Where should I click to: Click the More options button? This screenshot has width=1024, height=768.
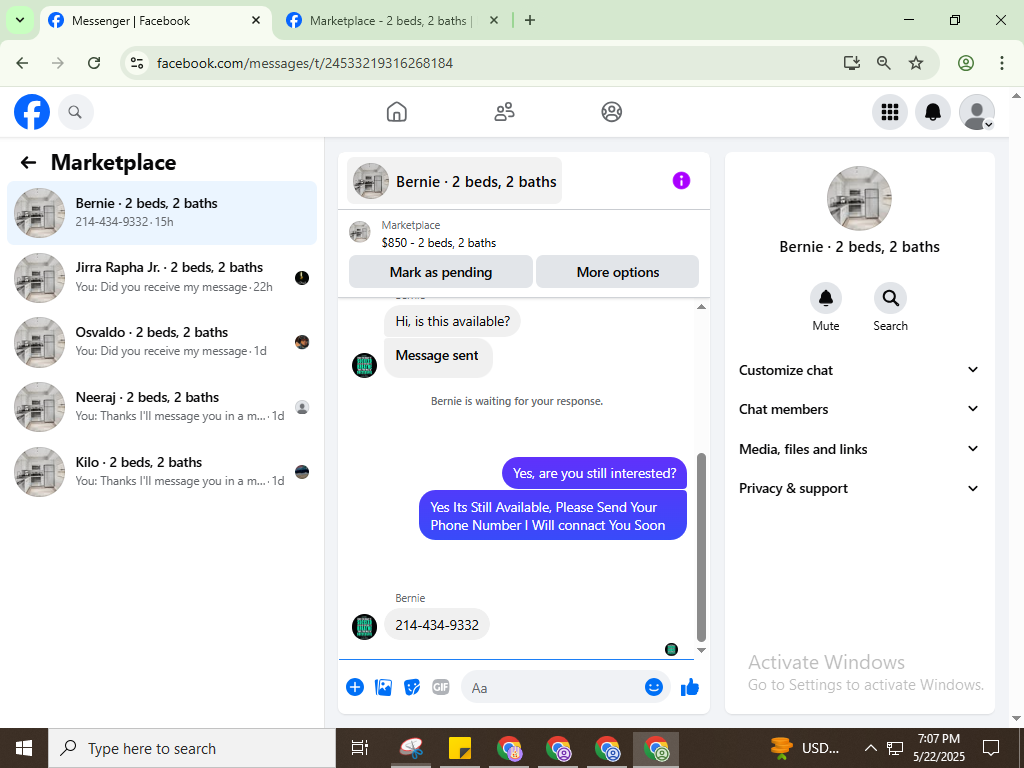pos(618,272)
